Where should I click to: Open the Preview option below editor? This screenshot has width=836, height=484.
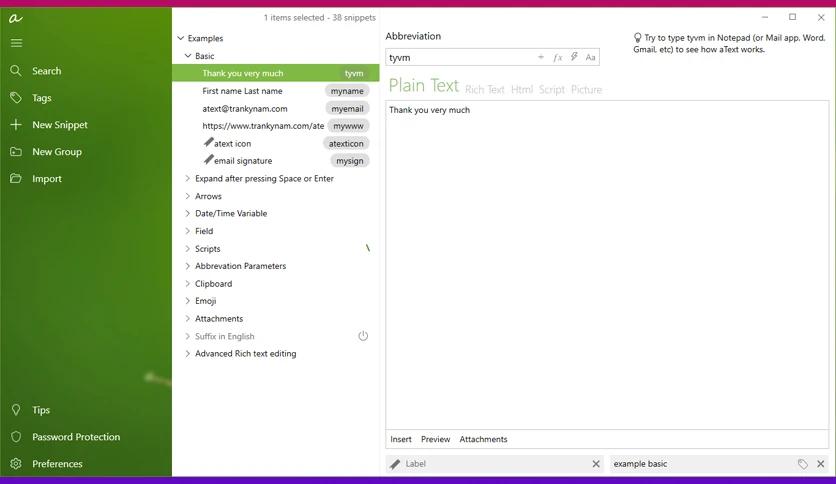(x=436, y=439)
